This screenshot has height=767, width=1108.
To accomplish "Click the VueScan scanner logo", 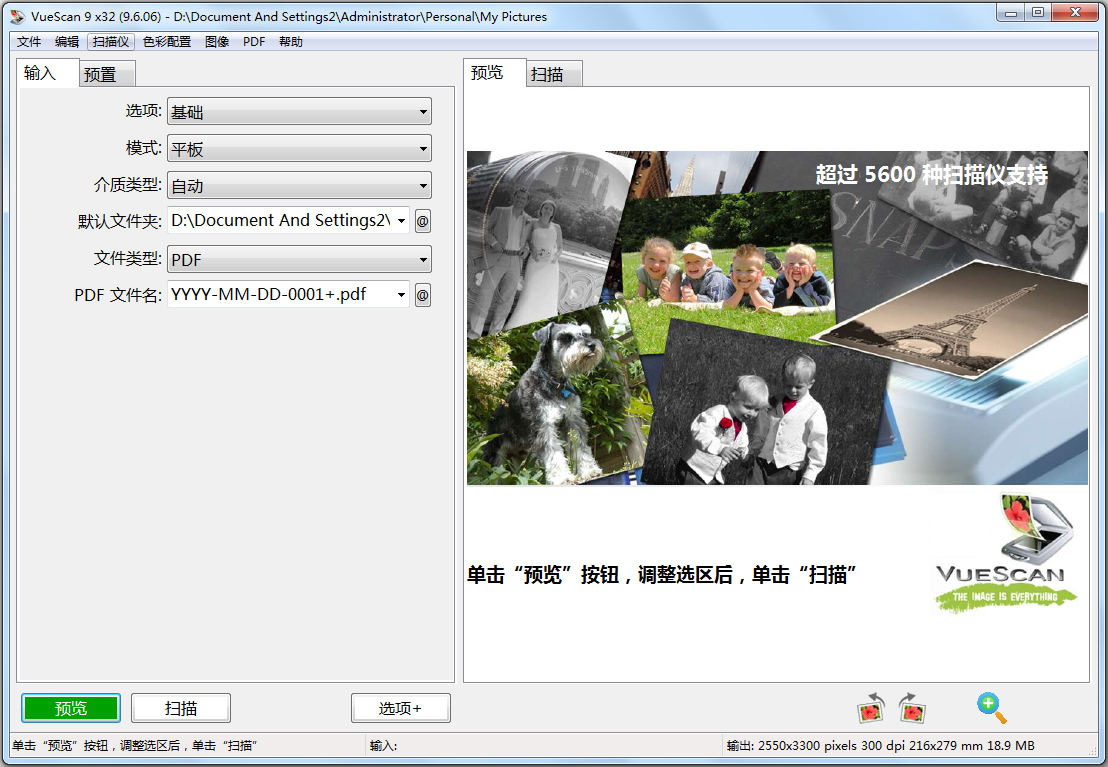I will coord(1004,552).
